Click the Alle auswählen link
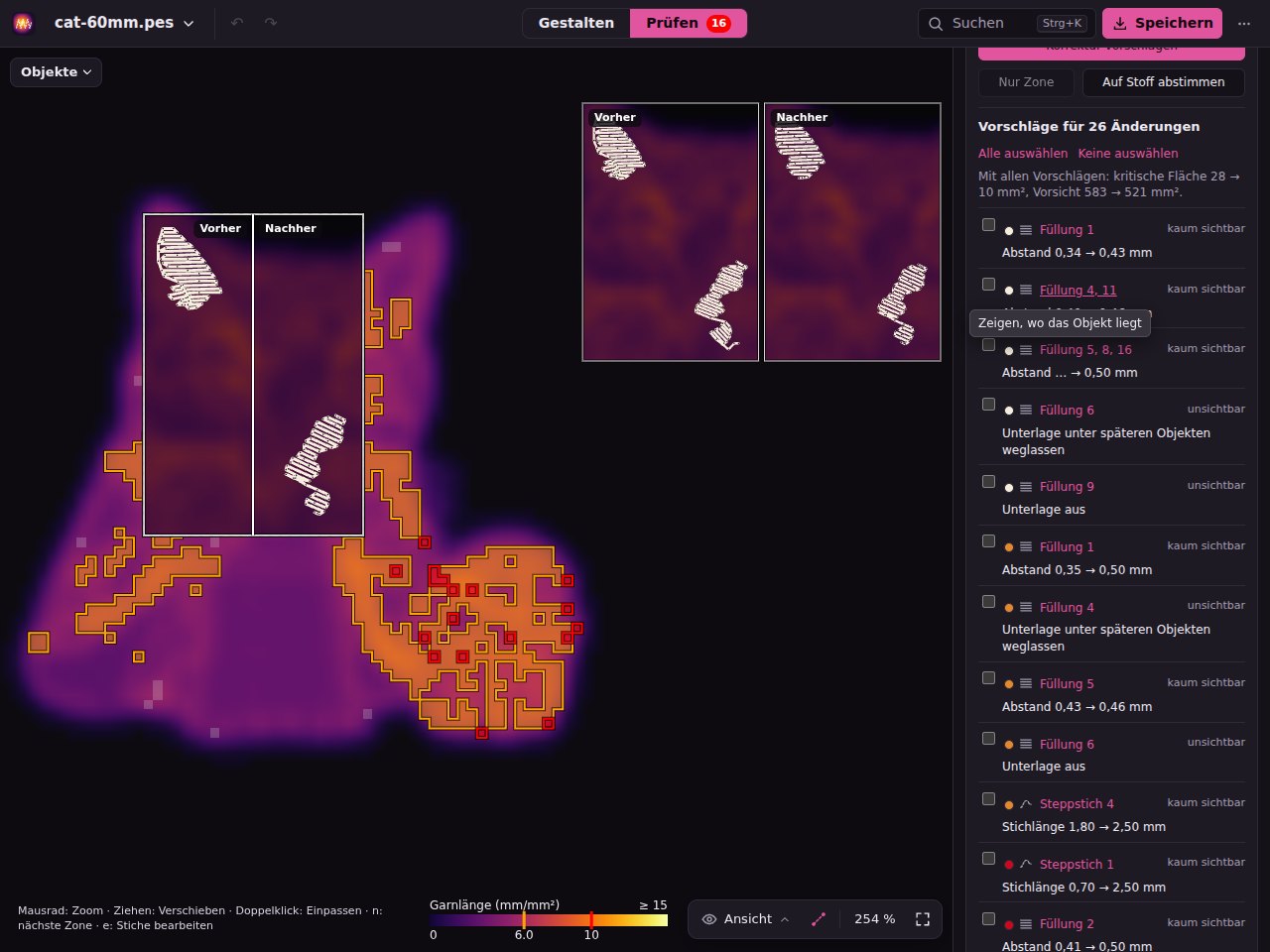The height and width of the screenshot is (952, 1270). (1023, 154)
